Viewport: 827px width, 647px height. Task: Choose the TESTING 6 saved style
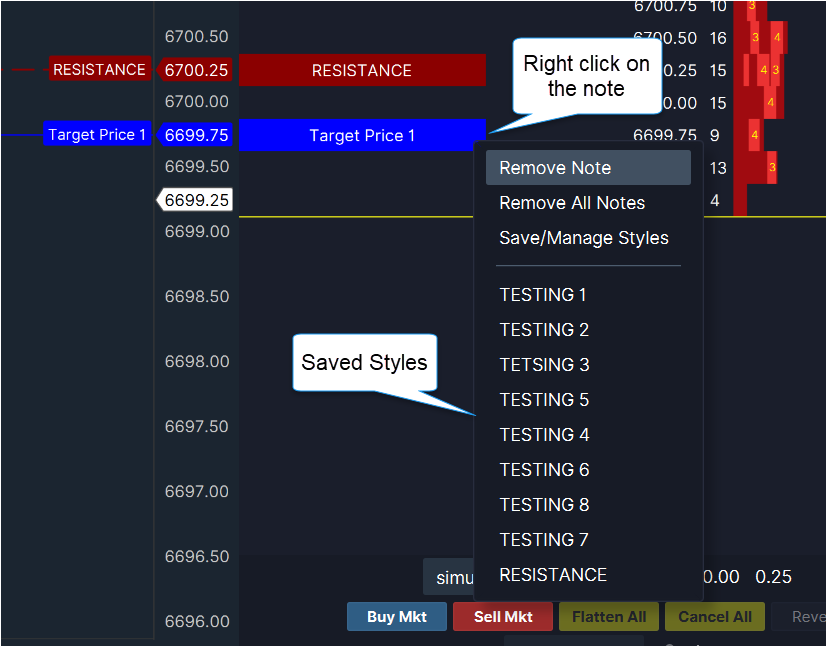544,470
